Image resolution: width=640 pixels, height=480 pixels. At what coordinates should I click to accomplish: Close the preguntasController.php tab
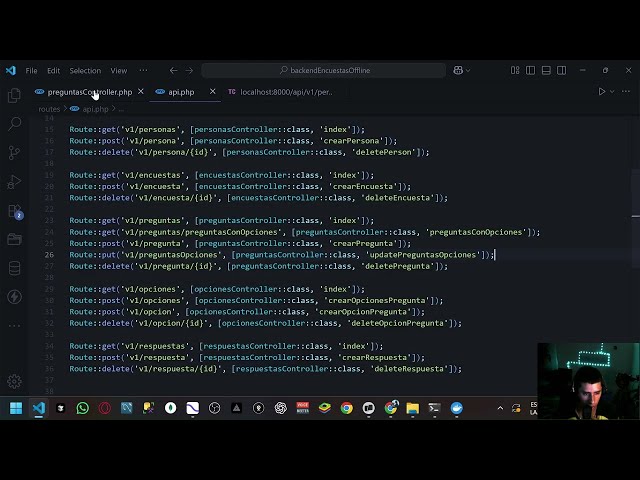140,91
